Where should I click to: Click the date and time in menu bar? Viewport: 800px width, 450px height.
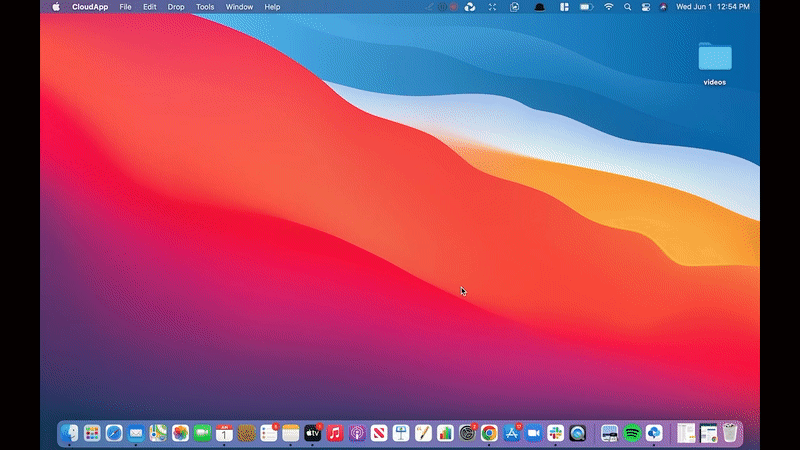(713, 7)
